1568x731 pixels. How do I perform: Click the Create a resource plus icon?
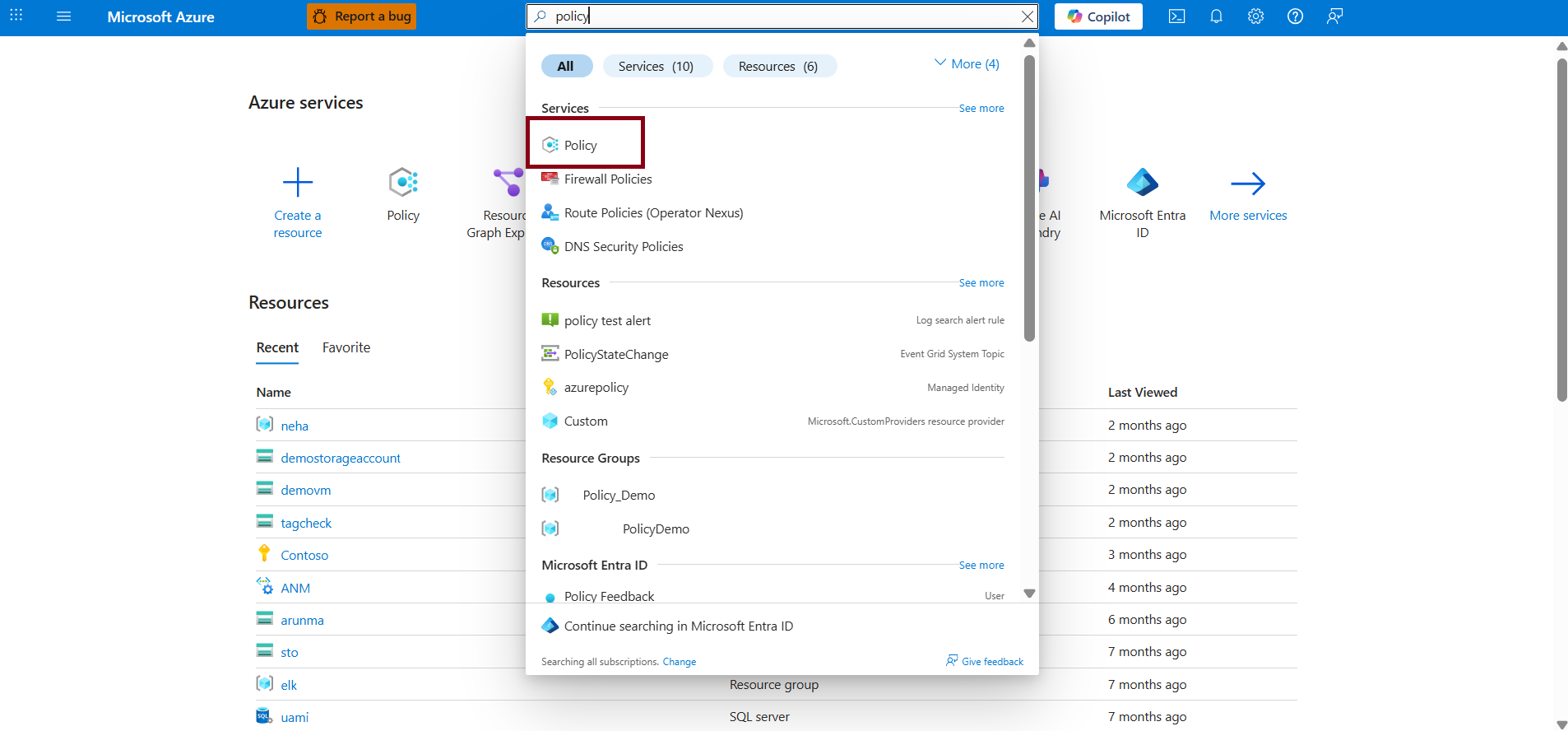point(298,182)
